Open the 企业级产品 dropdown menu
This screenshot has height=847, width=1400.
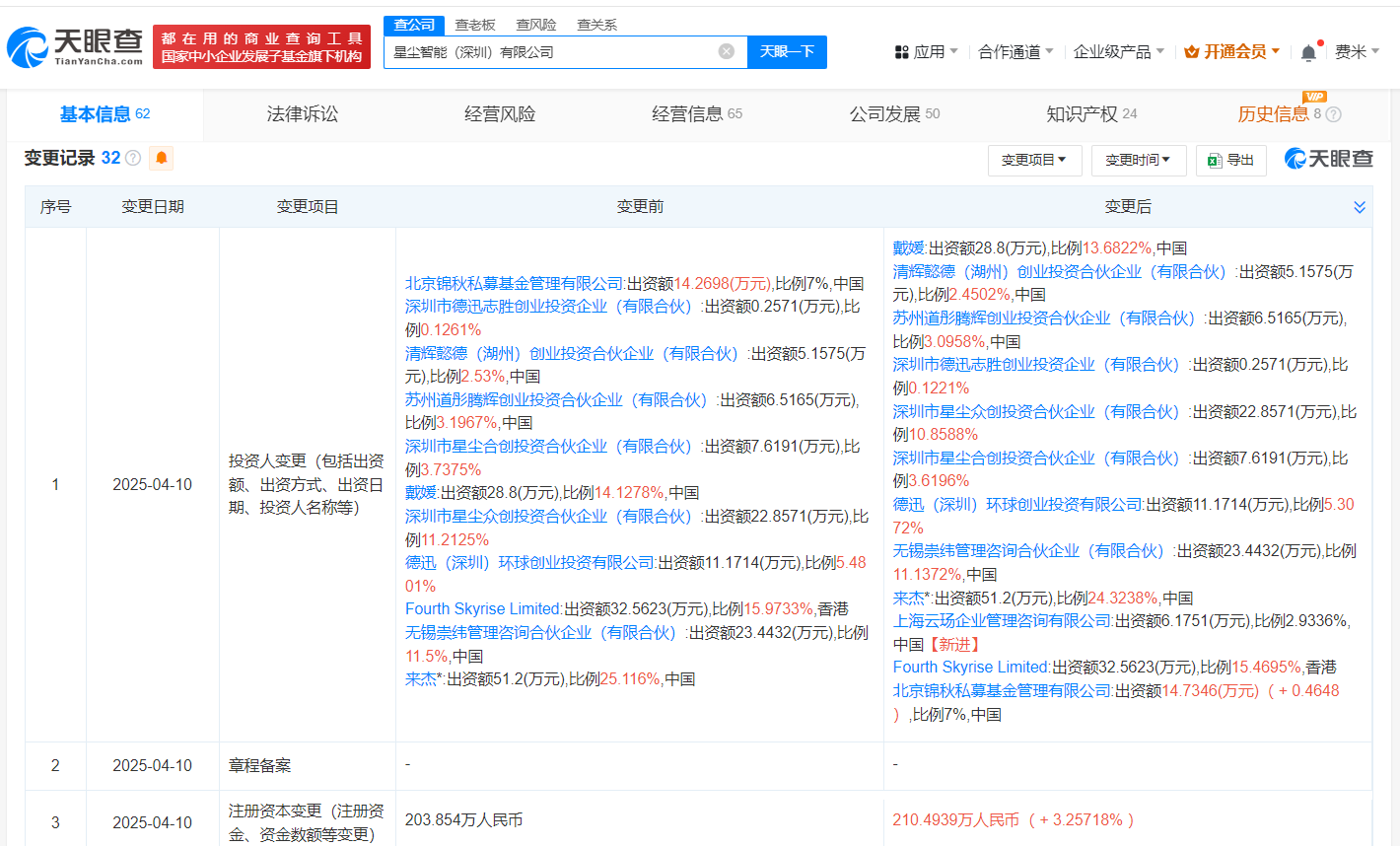[x=1118, y=51]
